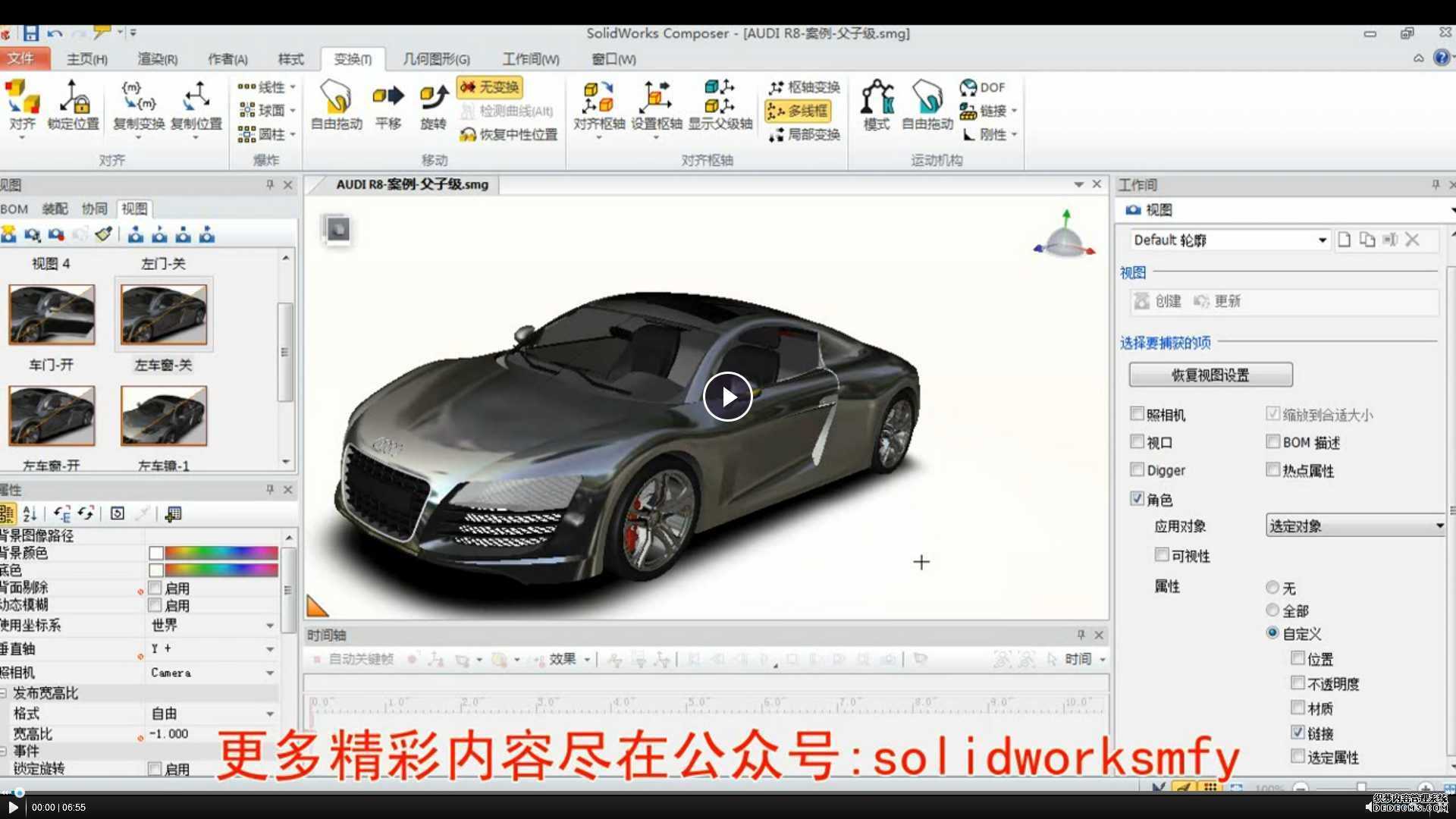The height and width of the screenshot is (819, 1456).
Task: Open the 选定对象 apply-to dropdown
Action: click(x=1356, y=526)
